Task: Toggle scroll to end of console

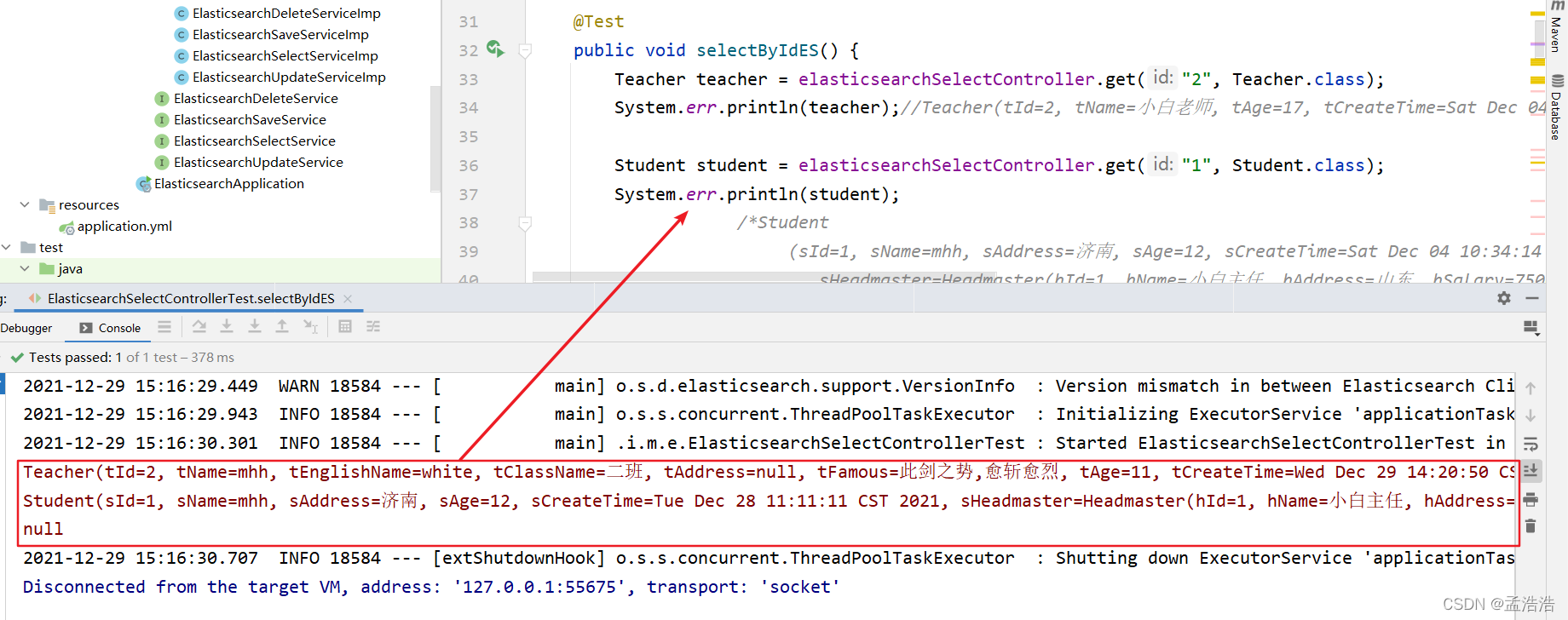Action: pos(1531,471)
